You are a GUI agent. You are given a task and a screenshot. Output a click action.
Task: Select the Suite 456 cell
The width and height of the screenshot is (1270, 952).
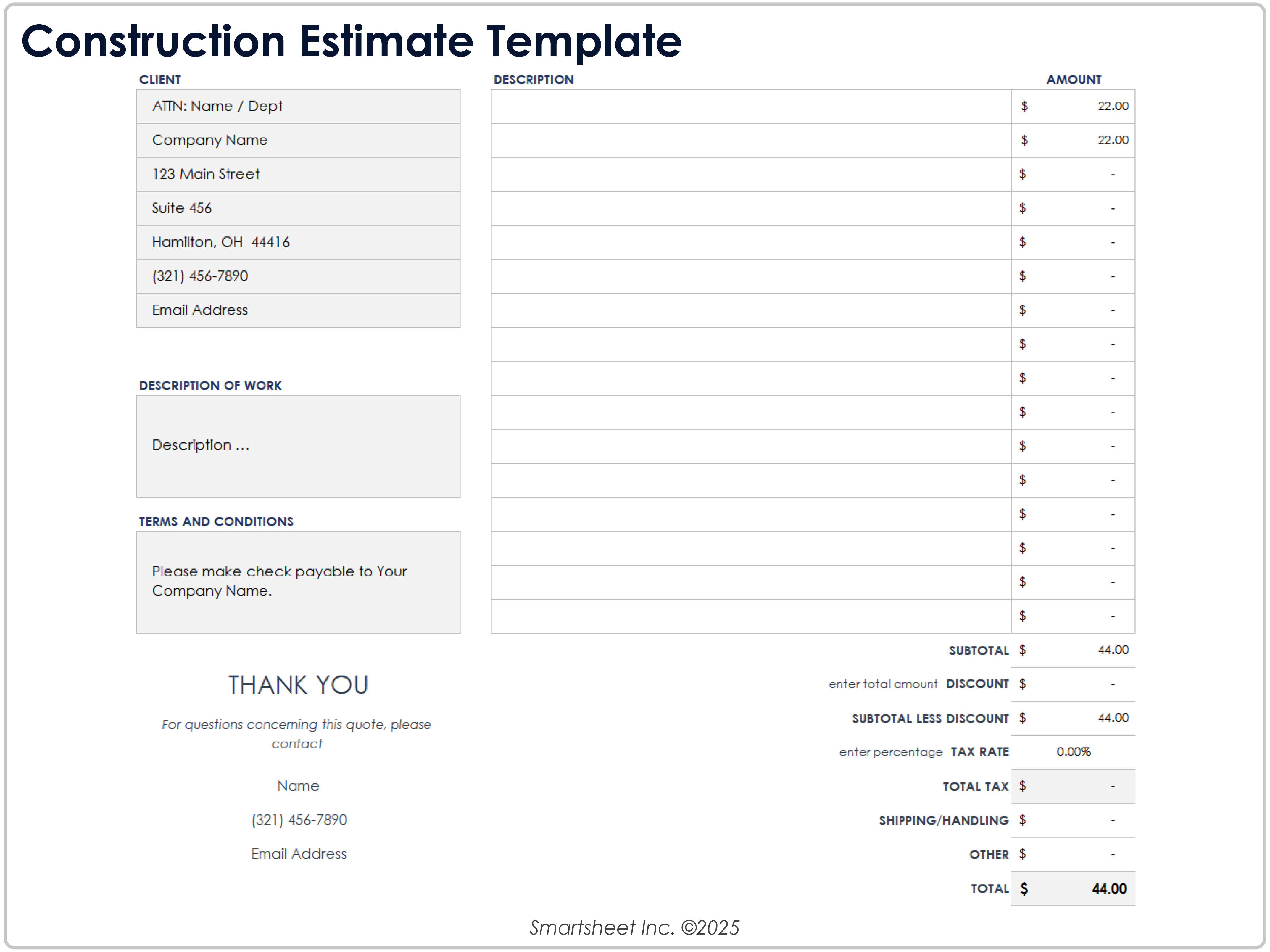point(297,208)
